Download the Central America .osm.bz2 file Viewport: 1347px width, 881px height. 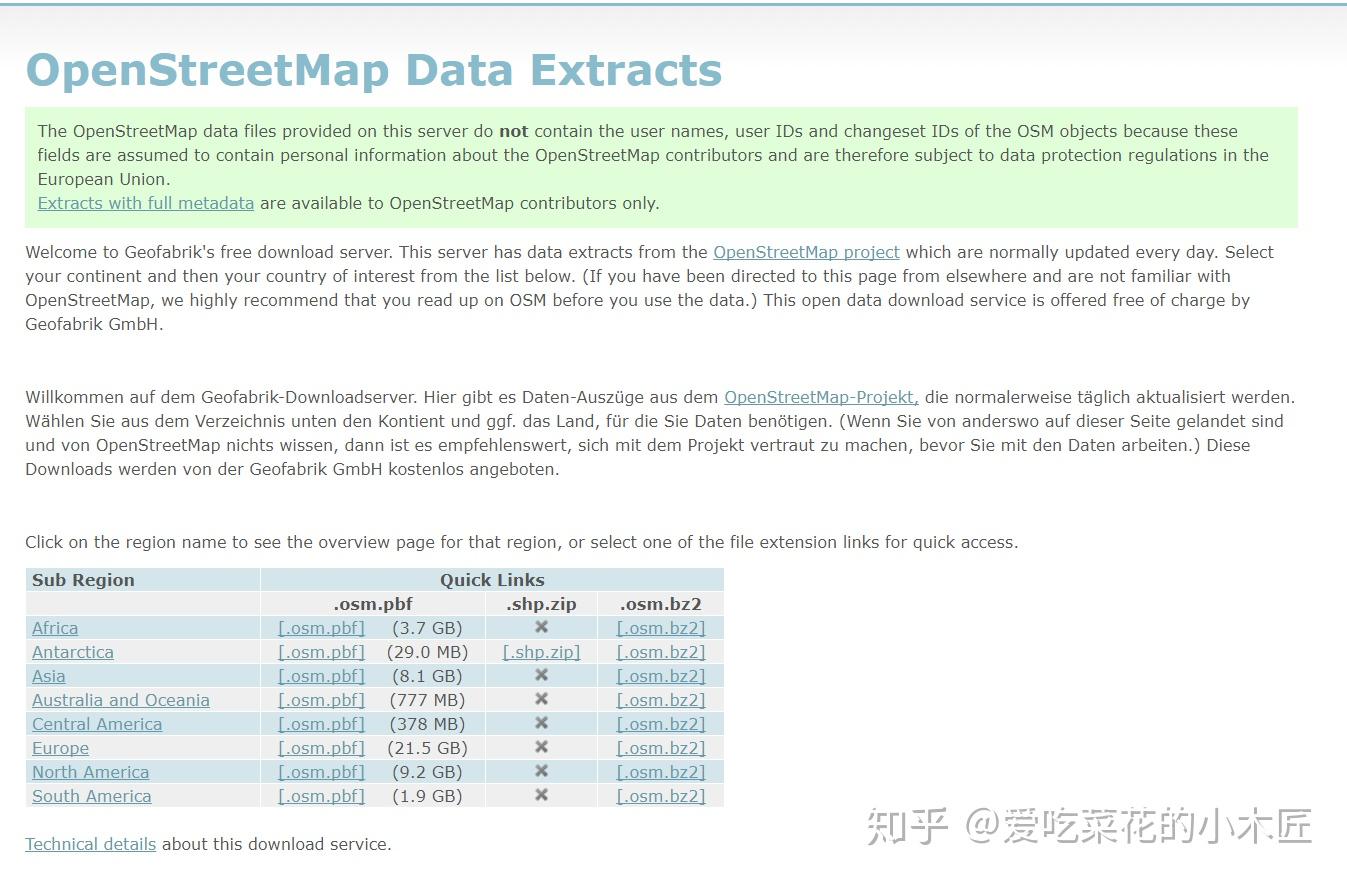660,724
